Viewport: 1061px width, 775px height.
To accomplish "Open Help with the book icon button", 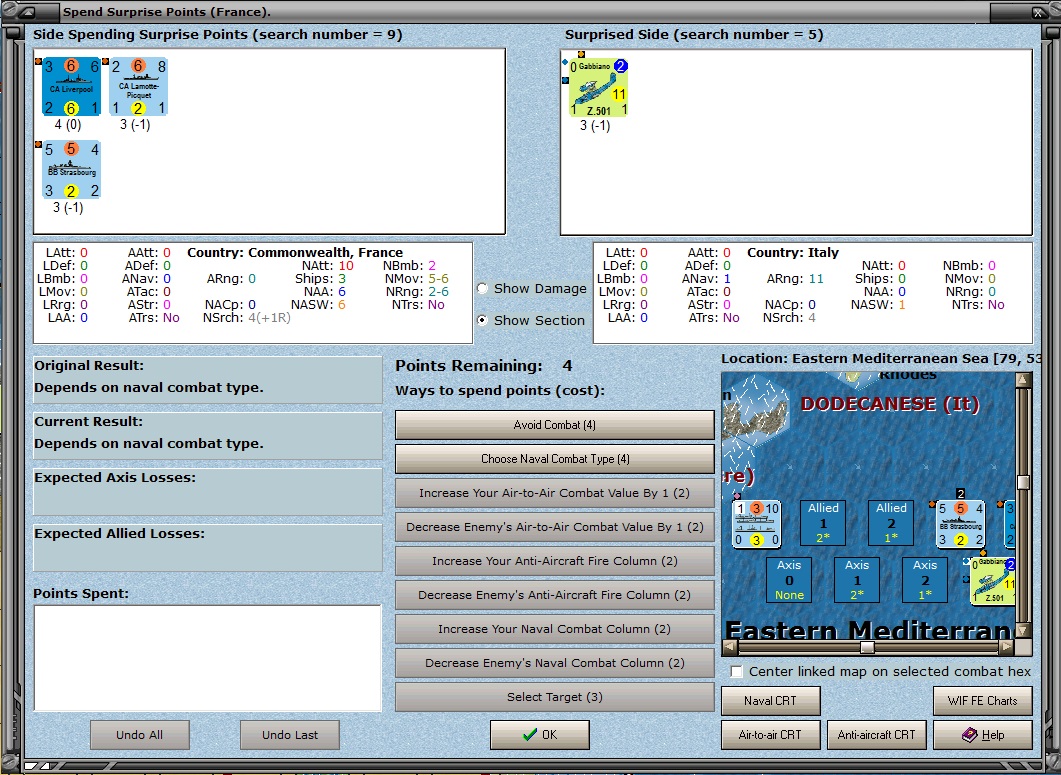I will (983, 734).
